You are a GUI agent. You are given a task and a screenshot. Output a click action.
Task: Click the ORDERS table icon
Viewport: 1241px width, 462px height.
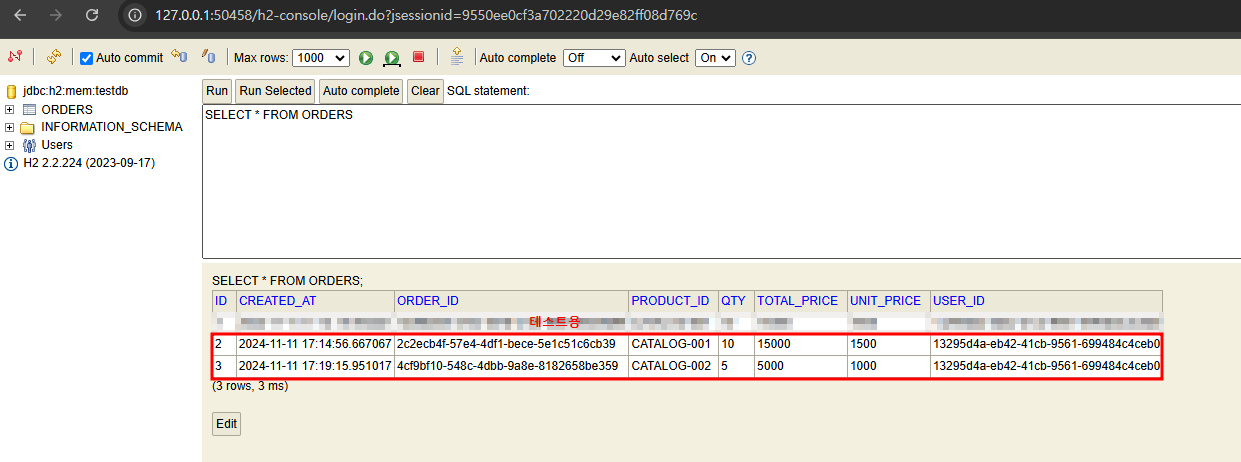tap(29, 109)
